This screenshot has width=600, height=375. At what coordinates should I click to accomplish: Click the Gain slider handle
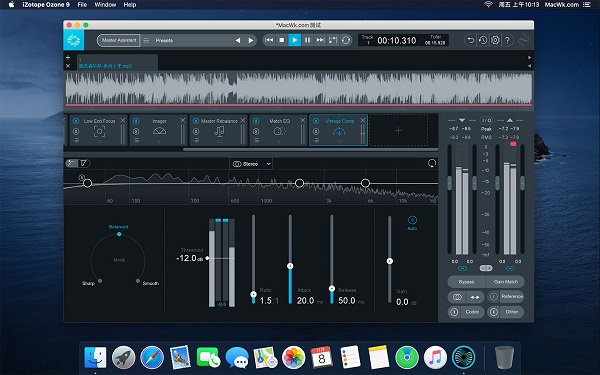(390, 261)
